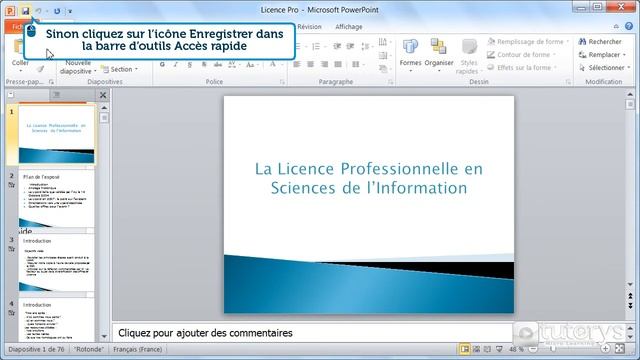Switch to the Plan outline pane tab
Viewport: 640px width, 360px height.
(57, 95)
